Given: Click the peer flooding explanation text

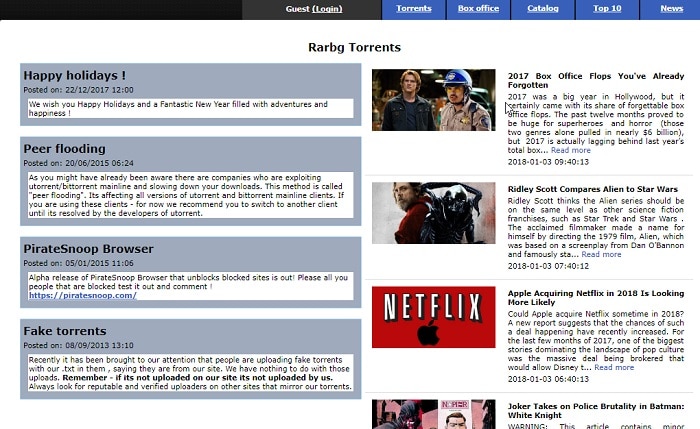Looking at the screenshot, I should (x=186, y=195).
